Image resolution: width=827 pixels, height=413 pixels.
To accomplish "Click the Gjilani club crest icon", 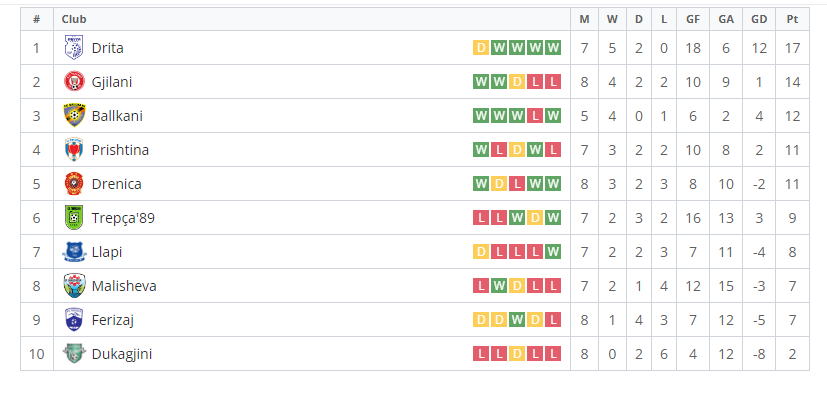I will coord(74,82).
